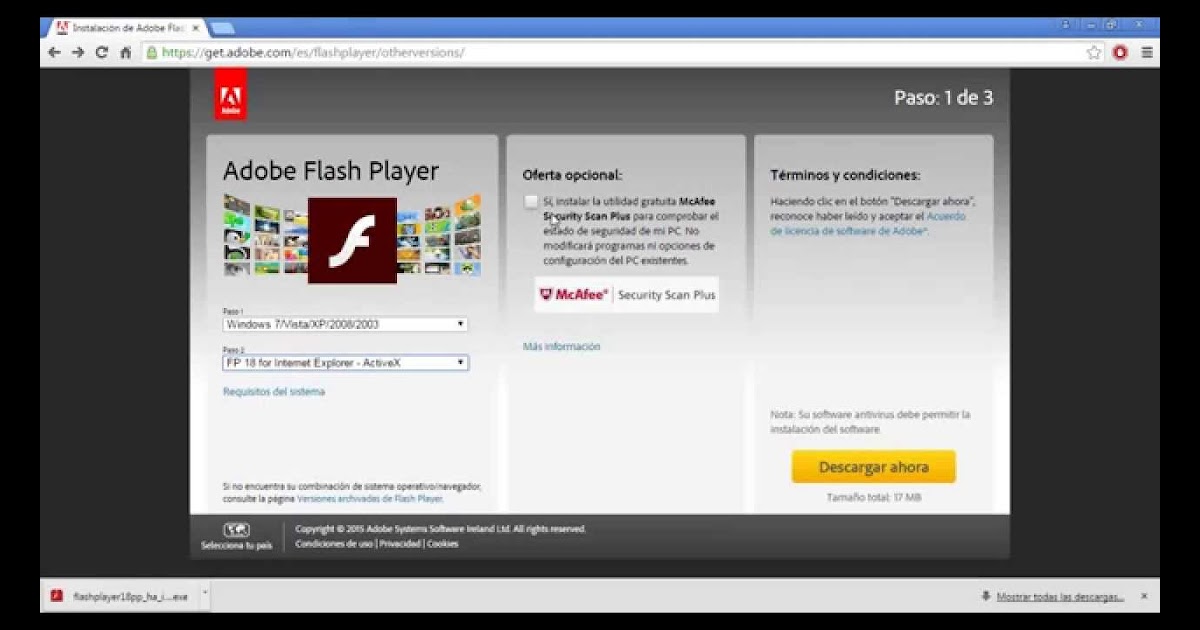Open the Paso 1 operating system dropdown
Screen dimensions: 1200x630
coord(345,324)
